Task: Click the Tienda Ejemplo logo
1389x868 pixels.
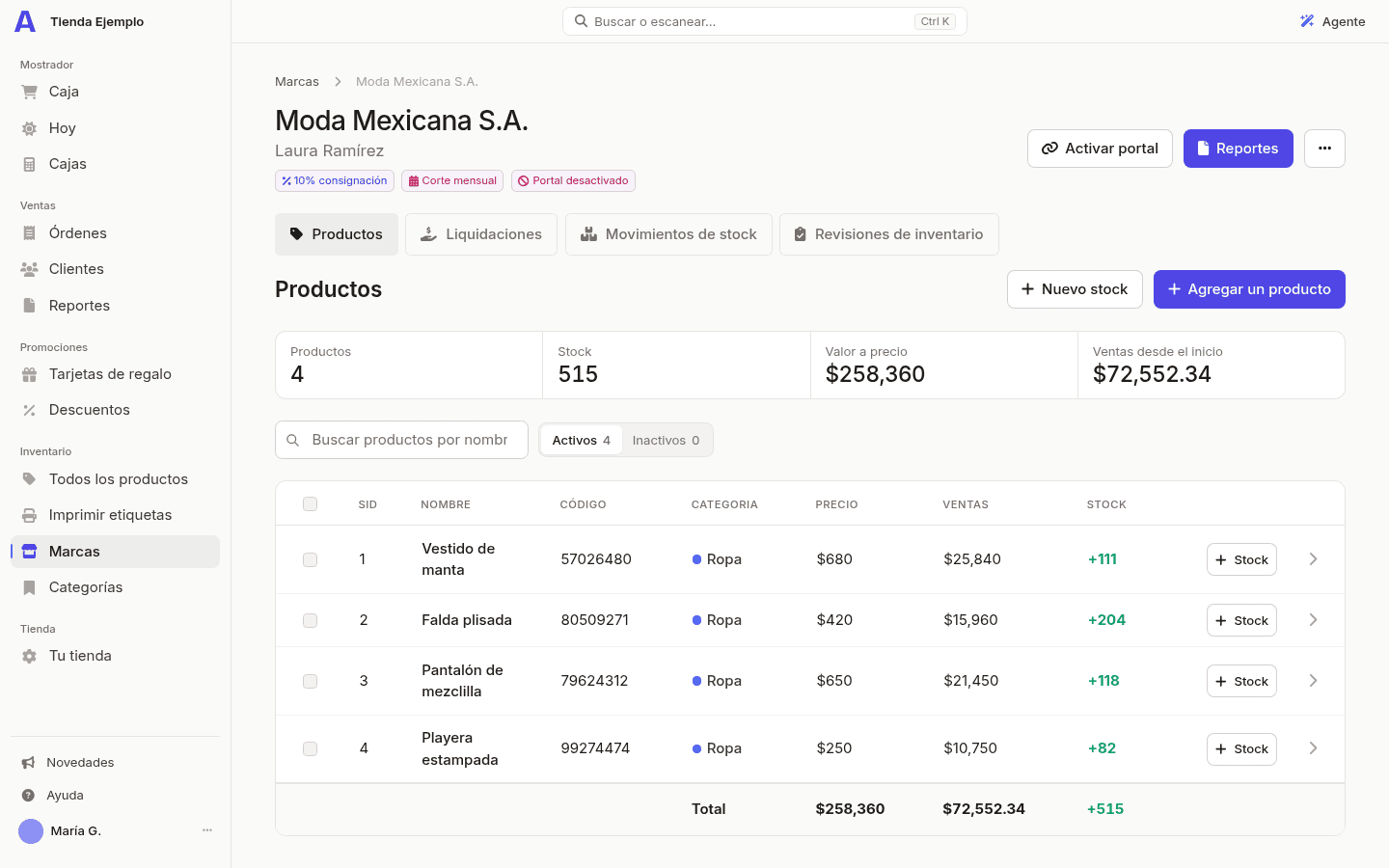Action: pyautogui.click(x=26, y=21)
